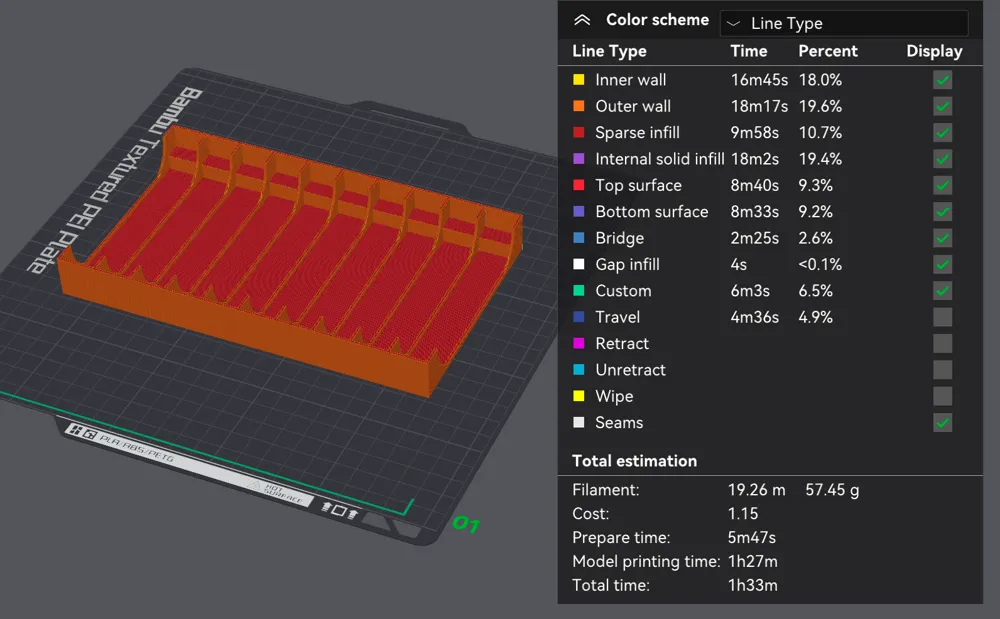Select the Top surface label
The width and height of the screenshot is (1000, 619).
[638, 186]
